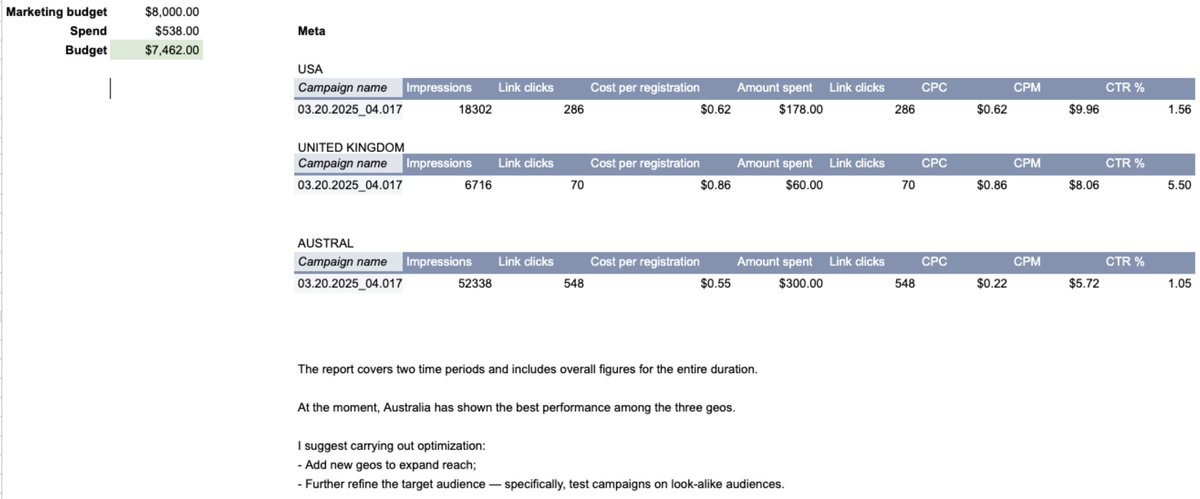Select USA cost per registration $0.62

(x=716, y=109)
